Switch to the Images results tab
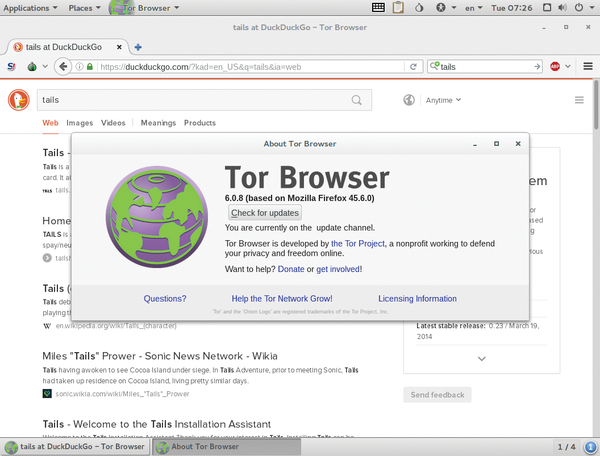Image resolution: width=600 pixels, height=456 pixels. [x=79, y=123]
